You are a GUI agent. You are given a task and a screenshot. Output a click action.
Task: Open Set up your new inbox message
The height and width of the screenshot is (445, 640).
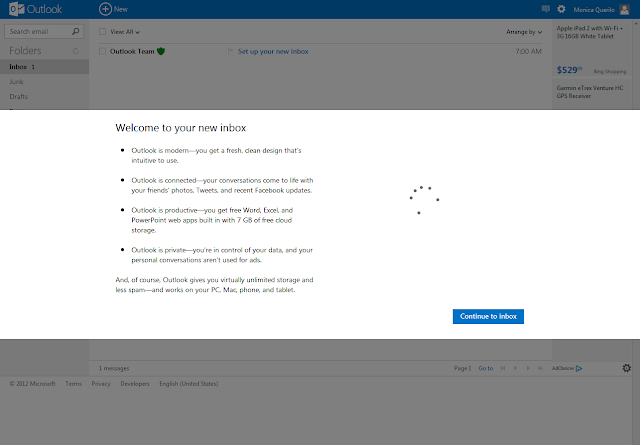click(273, 51)
